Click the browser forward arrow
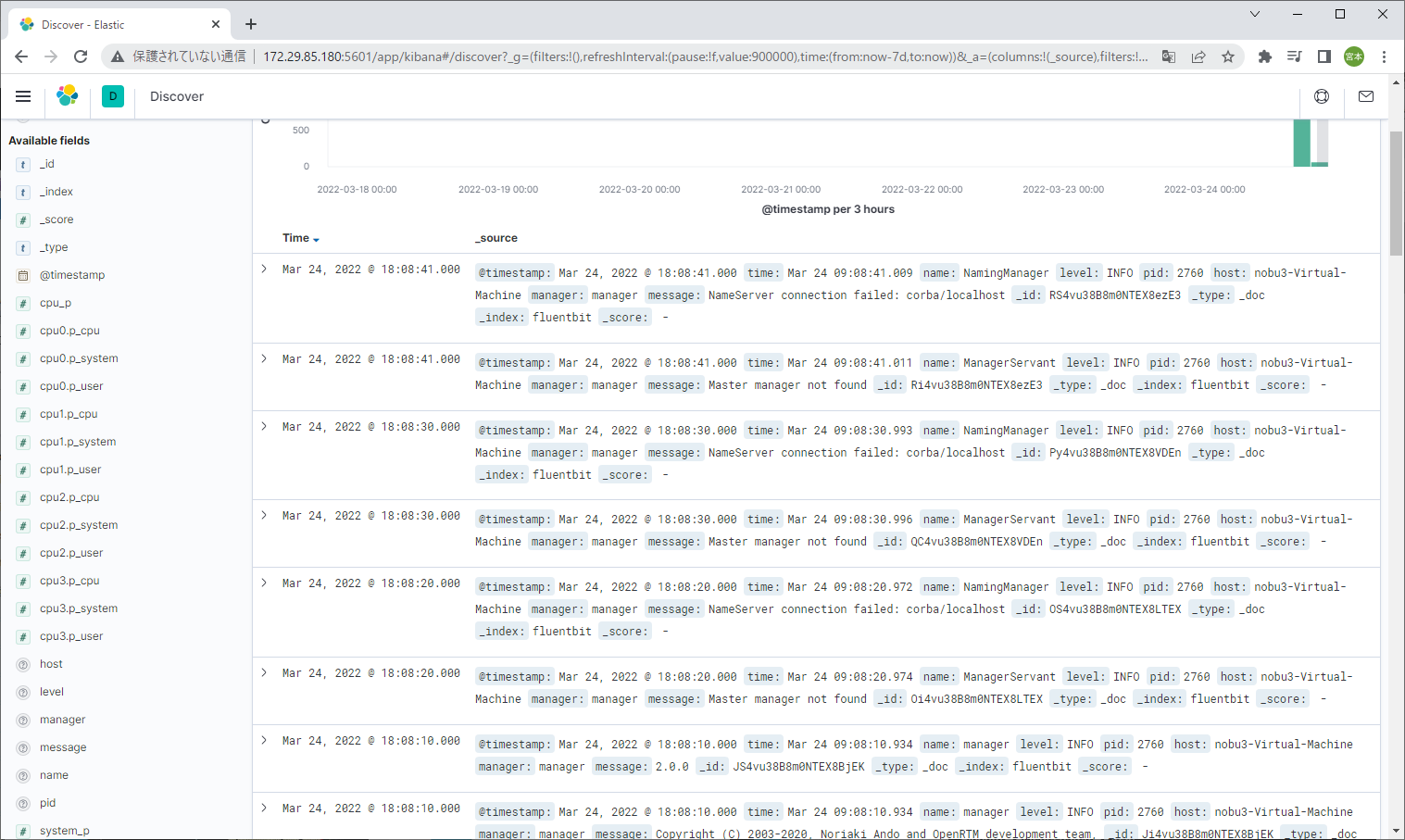Viewport: 1405px width, 840px height. click(x=51, y=56)
